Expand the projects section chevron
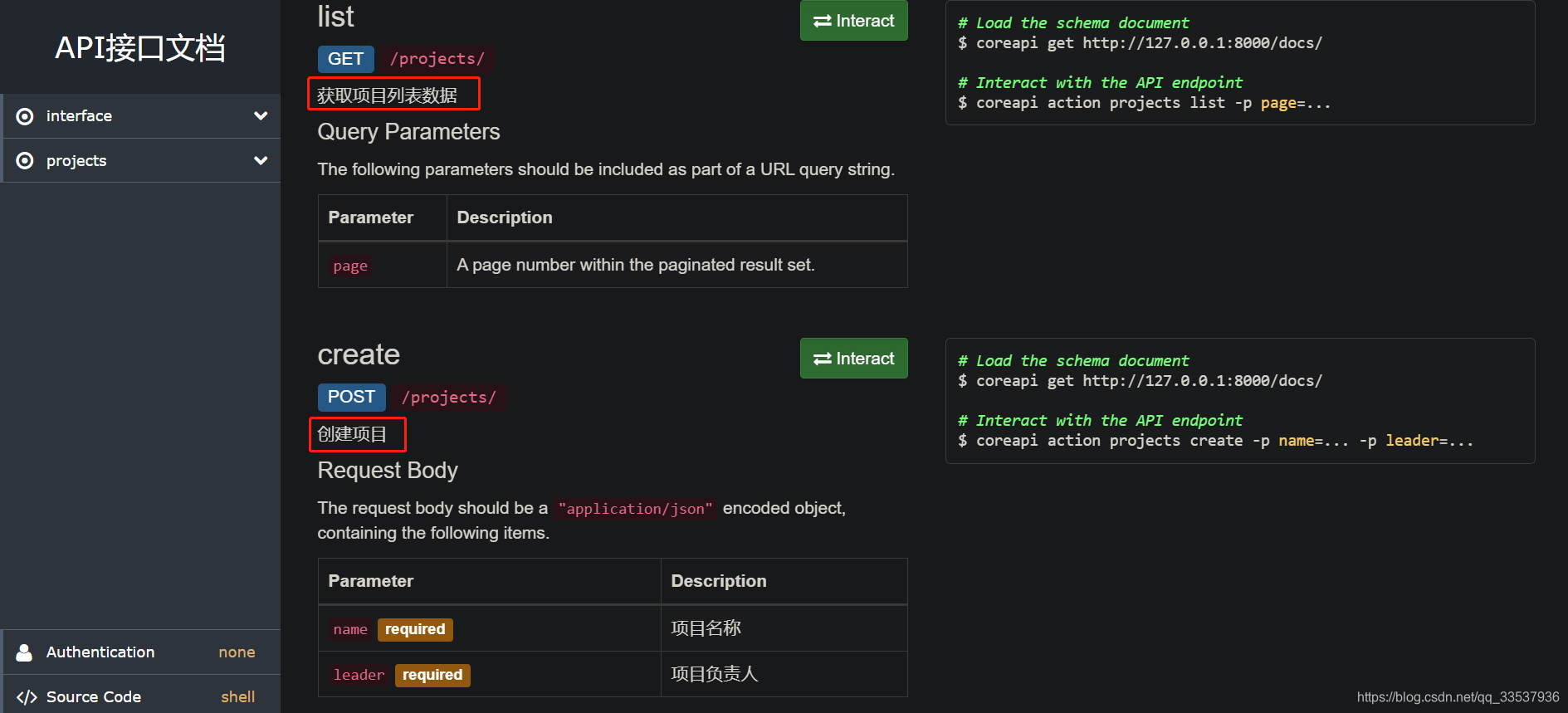Image resolution: width=1568 pixels, height=713 pixels. coord(261,161)
